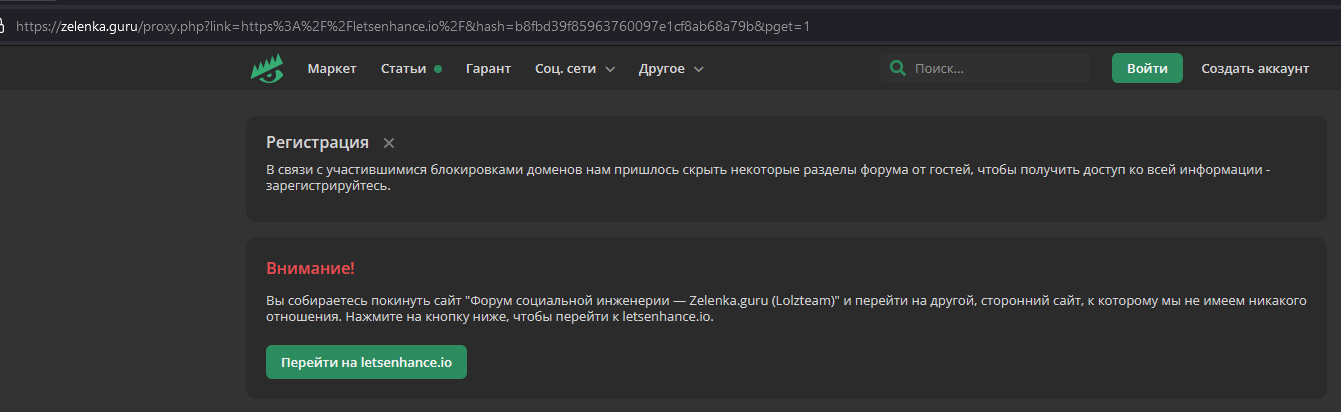Focus the Поиск search input field
This screenshot has width=1341, height=412.
[995, 68]
